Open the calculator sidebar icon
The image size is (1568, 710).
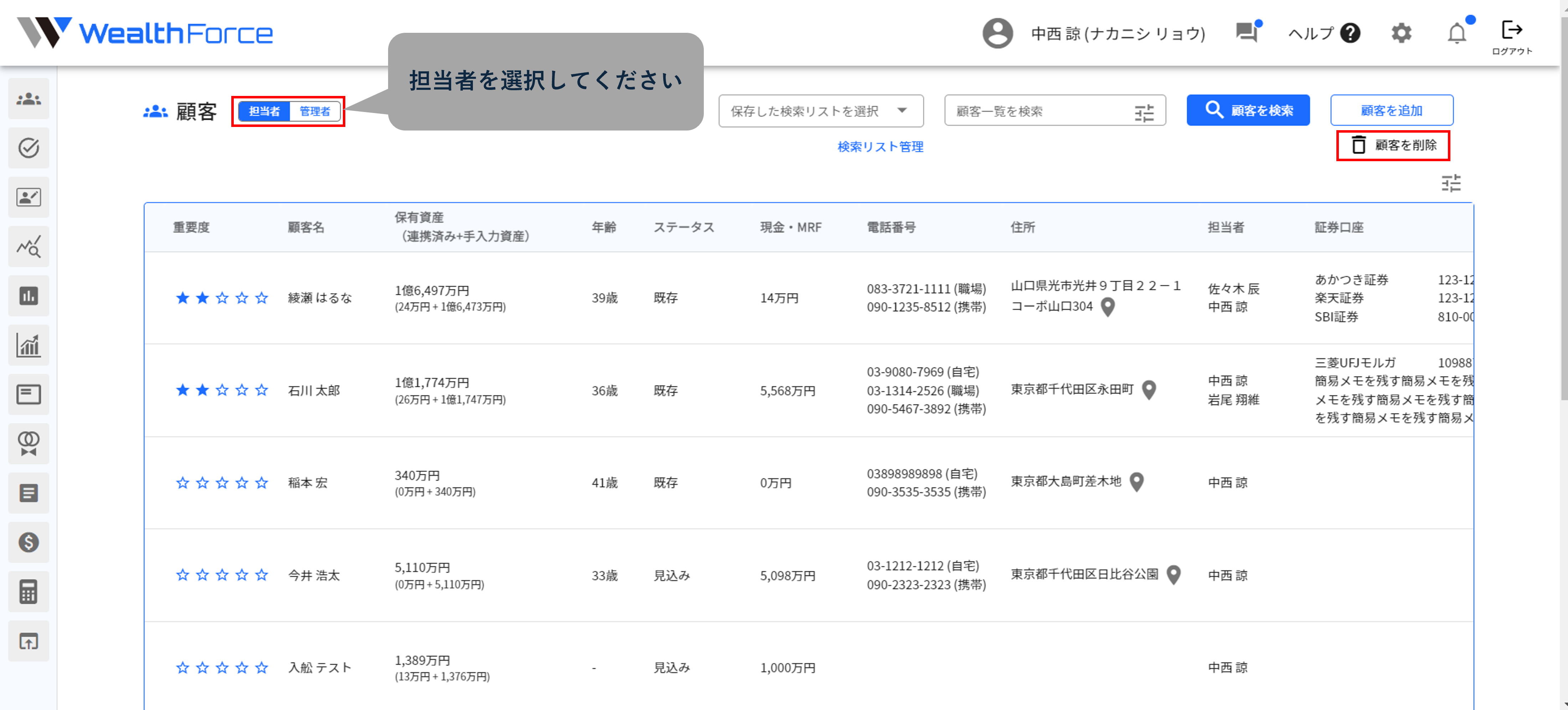pos(28,591)
